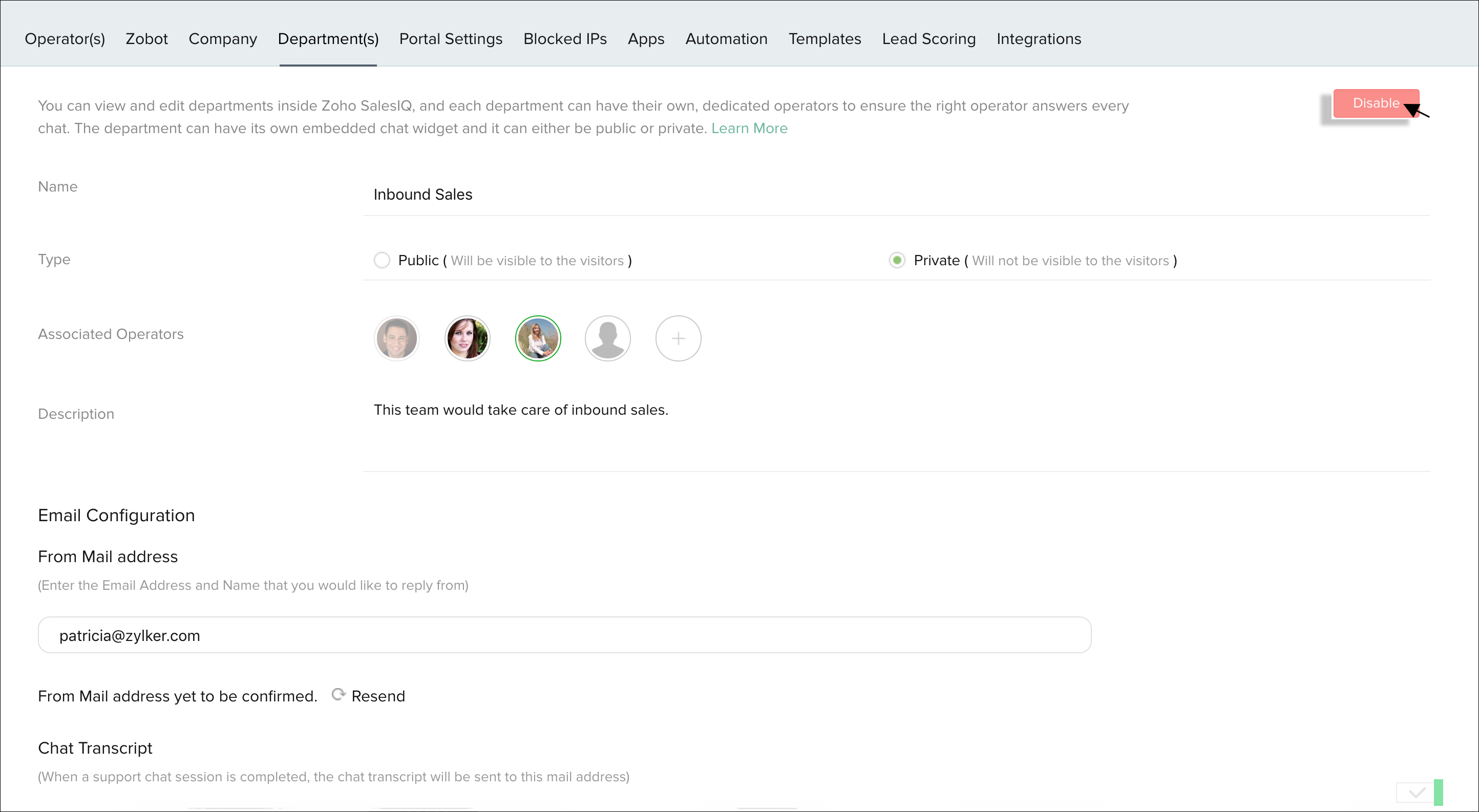This screenshot has height=812, width=1479.
Task: Click the Resend refresh icon
Action: click(x=338, y=695)
